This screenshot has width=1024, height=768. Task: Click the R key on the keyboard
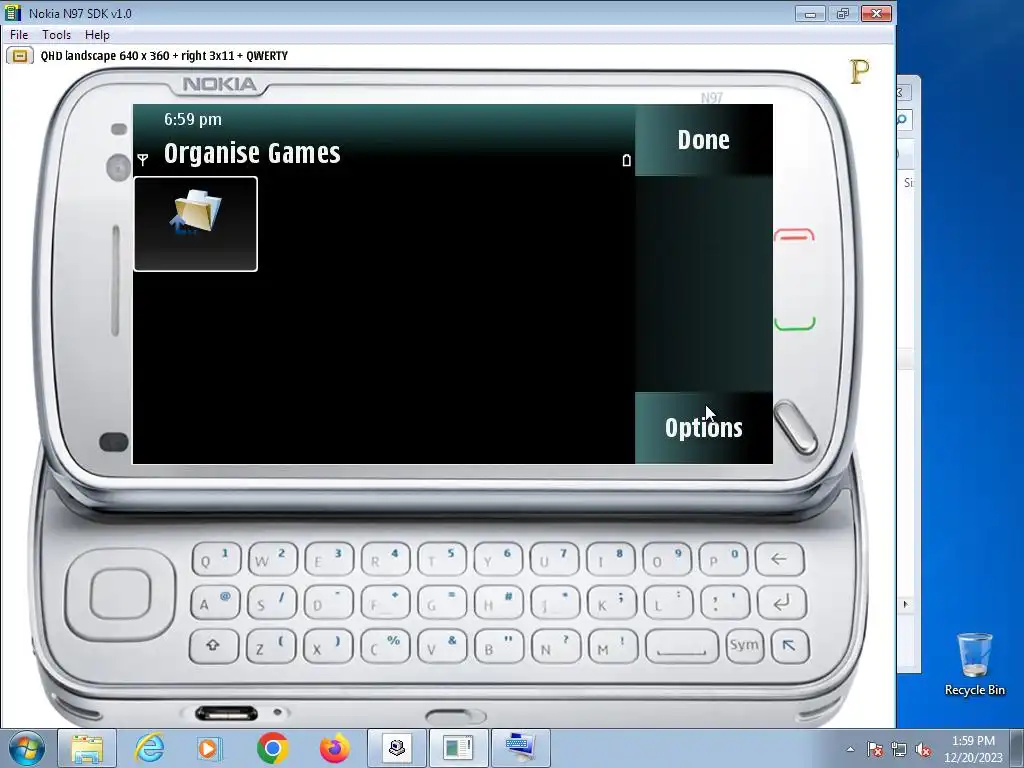[385, 559]
